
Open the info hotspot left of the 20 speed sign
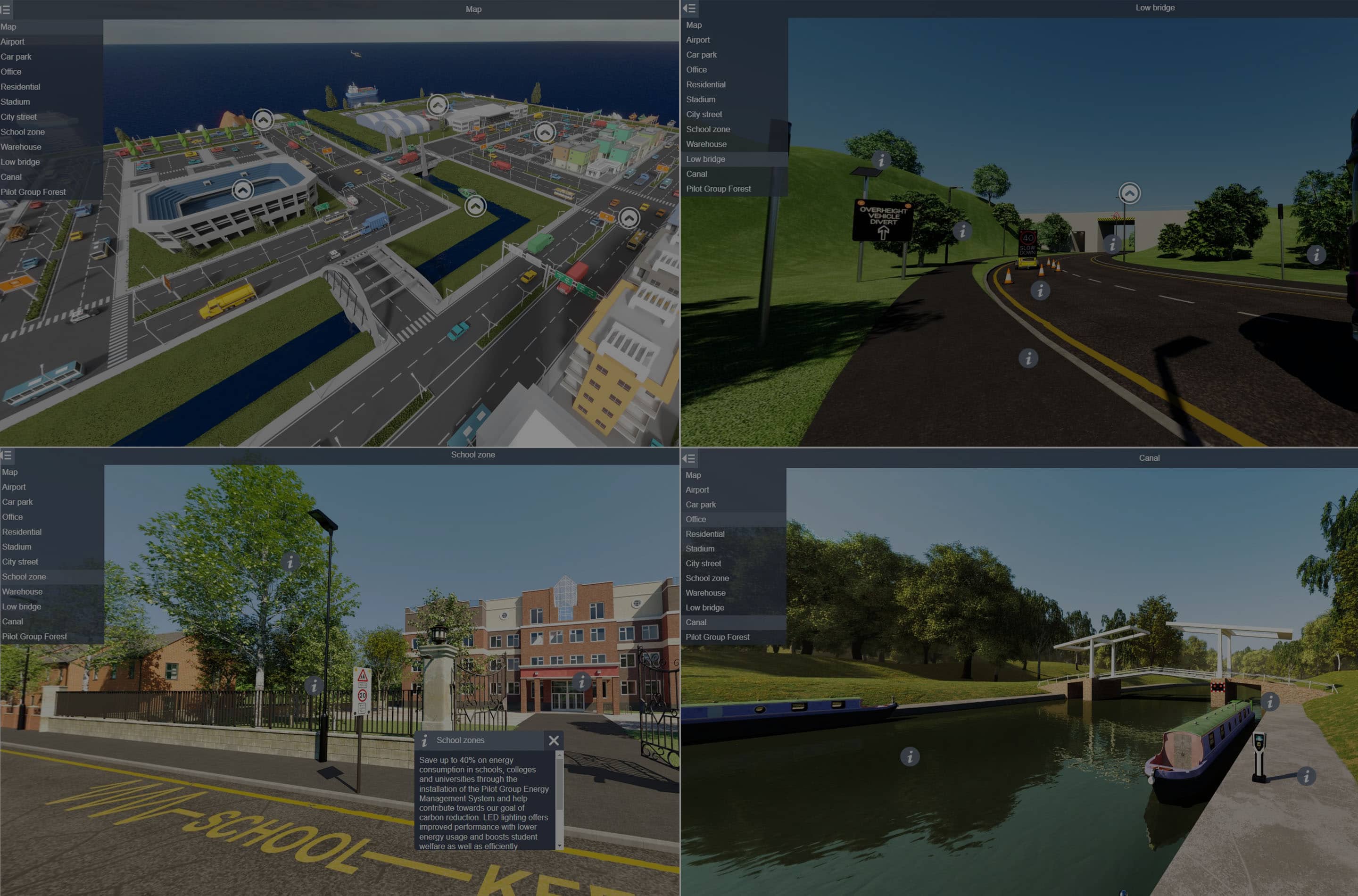[313, 685]
